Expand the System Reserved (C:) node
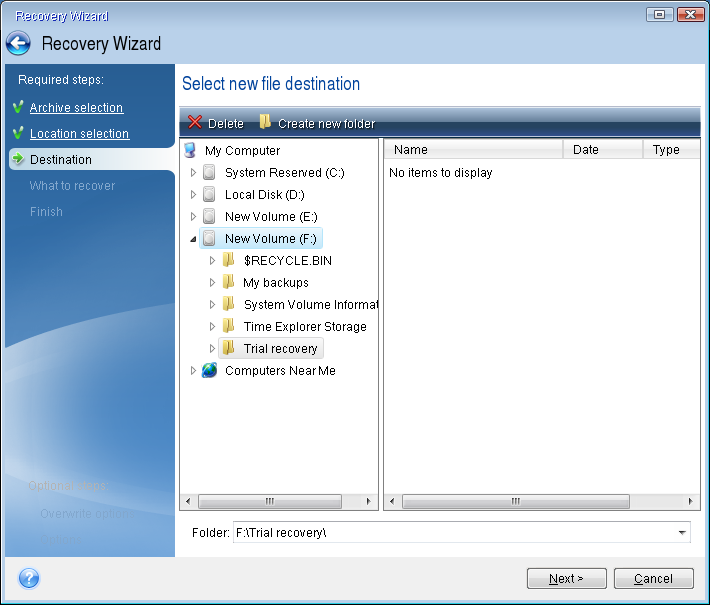710x605 pixels. pyautogui.click(x=194, y=173)
